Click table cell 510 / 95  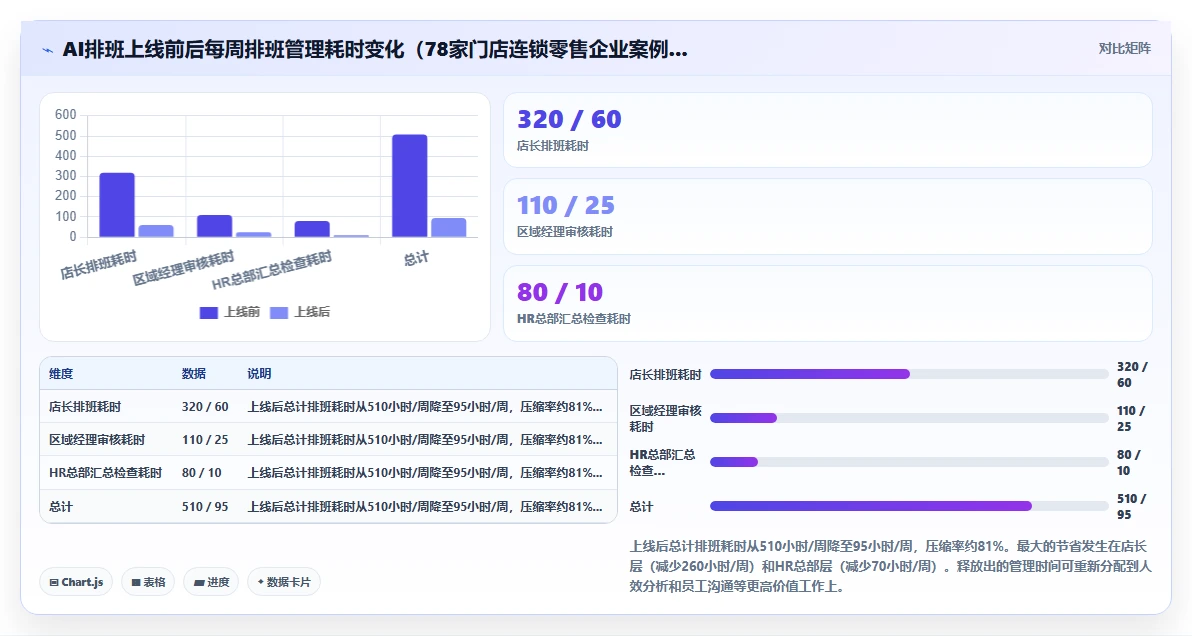pyautogui.click(x=205, y=506)
